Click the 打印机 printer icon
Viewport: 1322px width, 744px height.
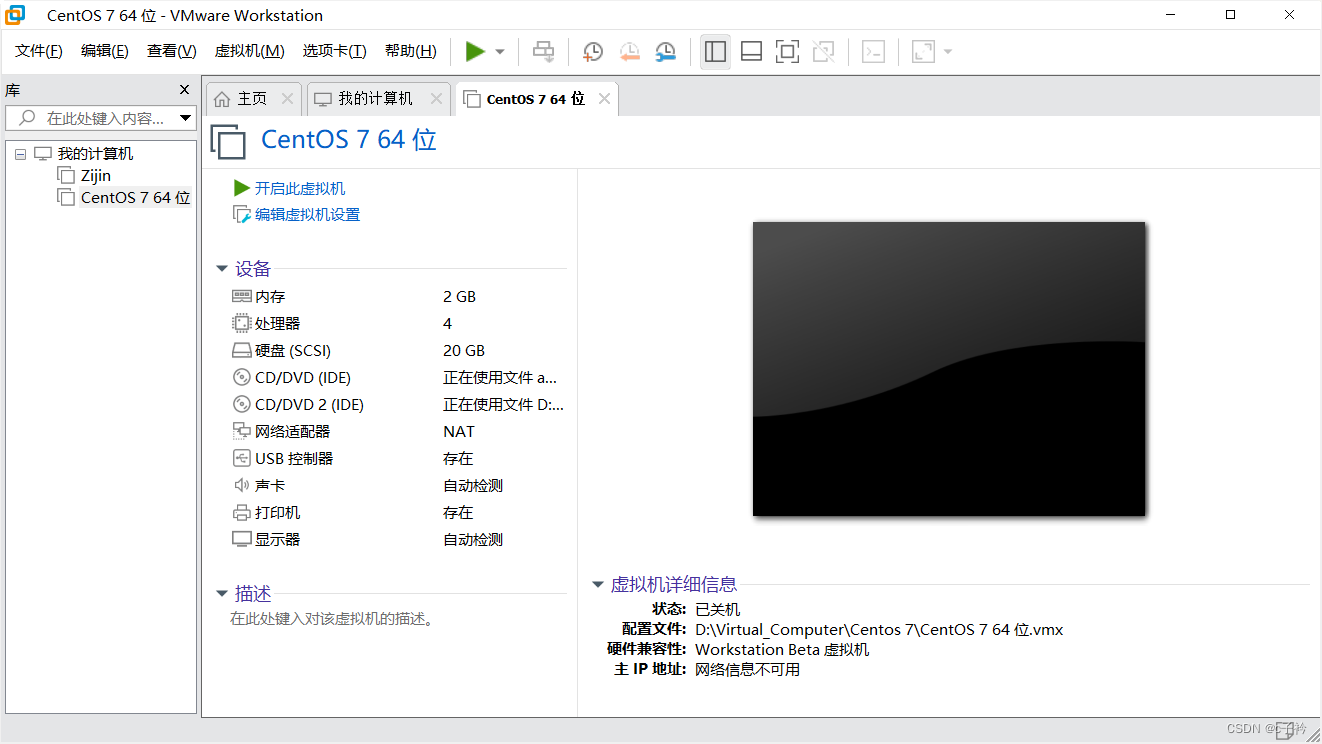[x=241, y=512]
